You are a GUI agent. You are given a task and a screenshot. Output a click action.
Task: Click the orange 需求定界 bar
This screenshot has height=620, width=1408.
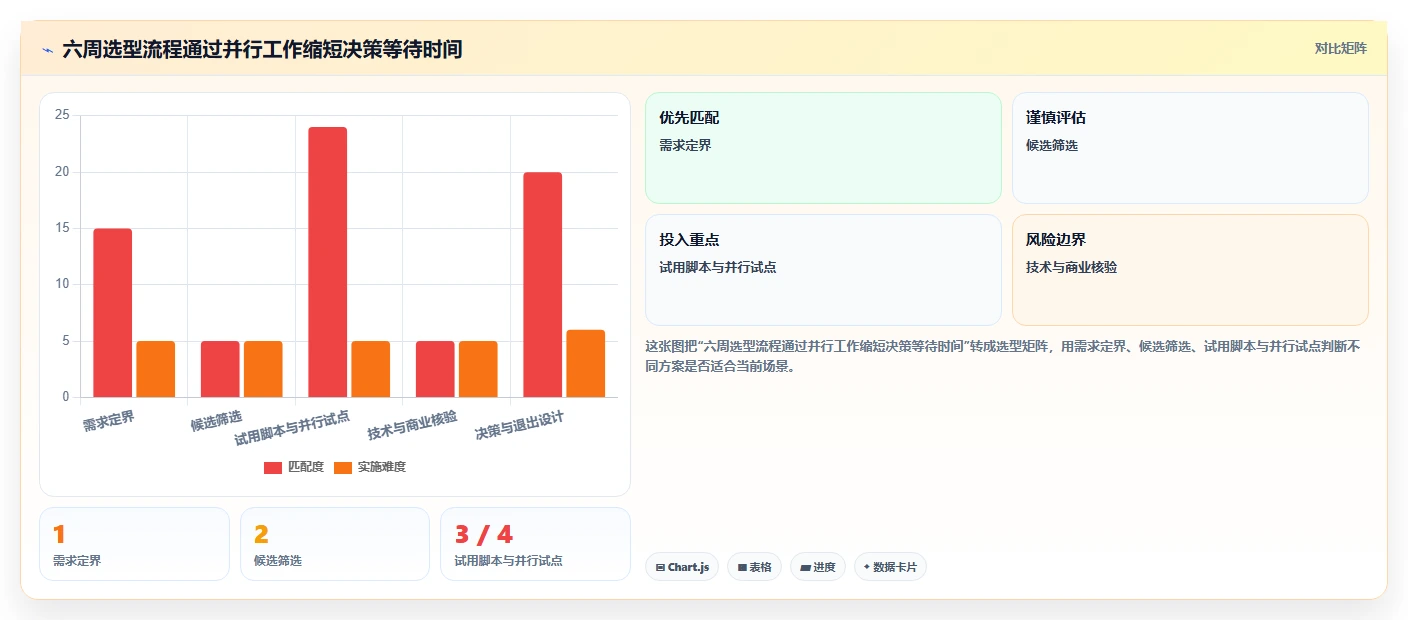(156, 369)
